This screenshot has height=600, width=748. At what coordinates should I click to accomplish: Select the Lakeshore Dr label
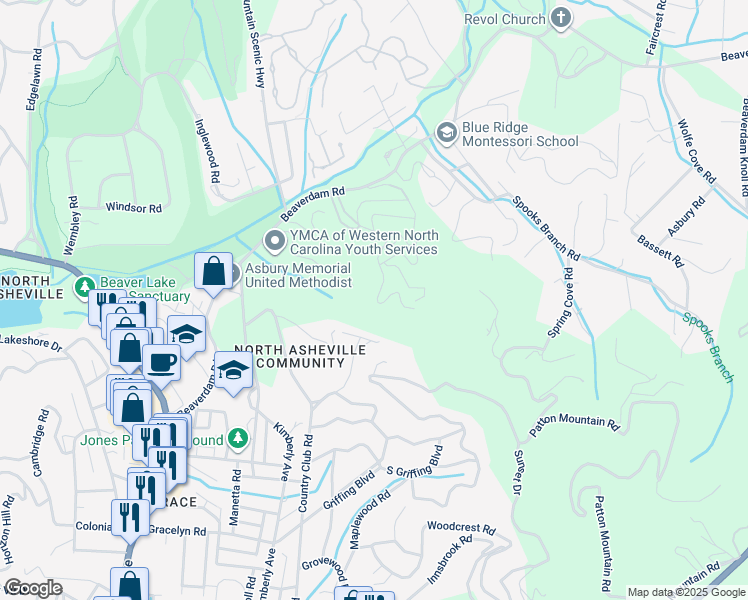tap(31, 343)
